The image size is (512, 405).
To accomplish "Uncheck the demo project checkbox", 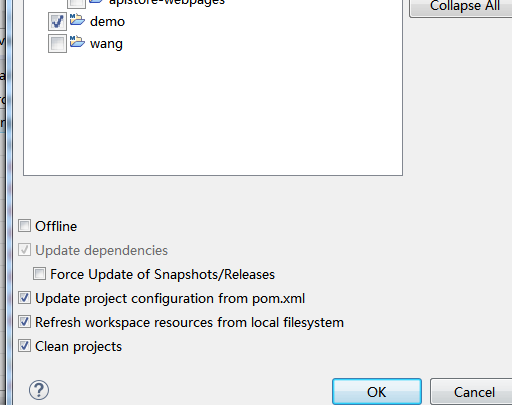I will coord(57,22).
